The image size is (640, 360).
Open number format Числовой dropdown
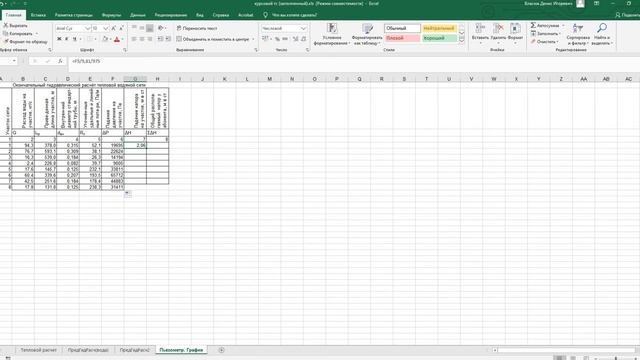pos(303,28)
